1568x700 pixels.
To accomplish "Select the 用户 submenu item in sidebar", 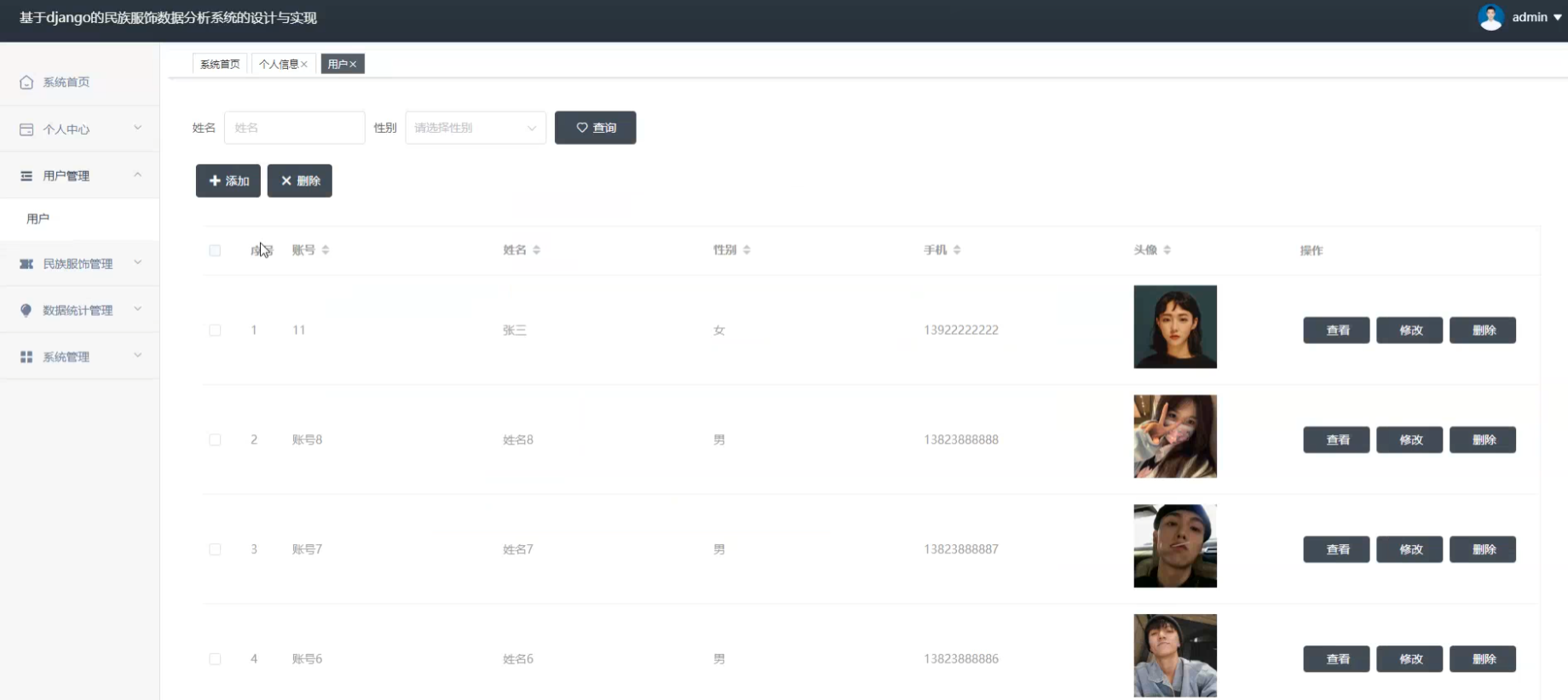I will (38, 219).
